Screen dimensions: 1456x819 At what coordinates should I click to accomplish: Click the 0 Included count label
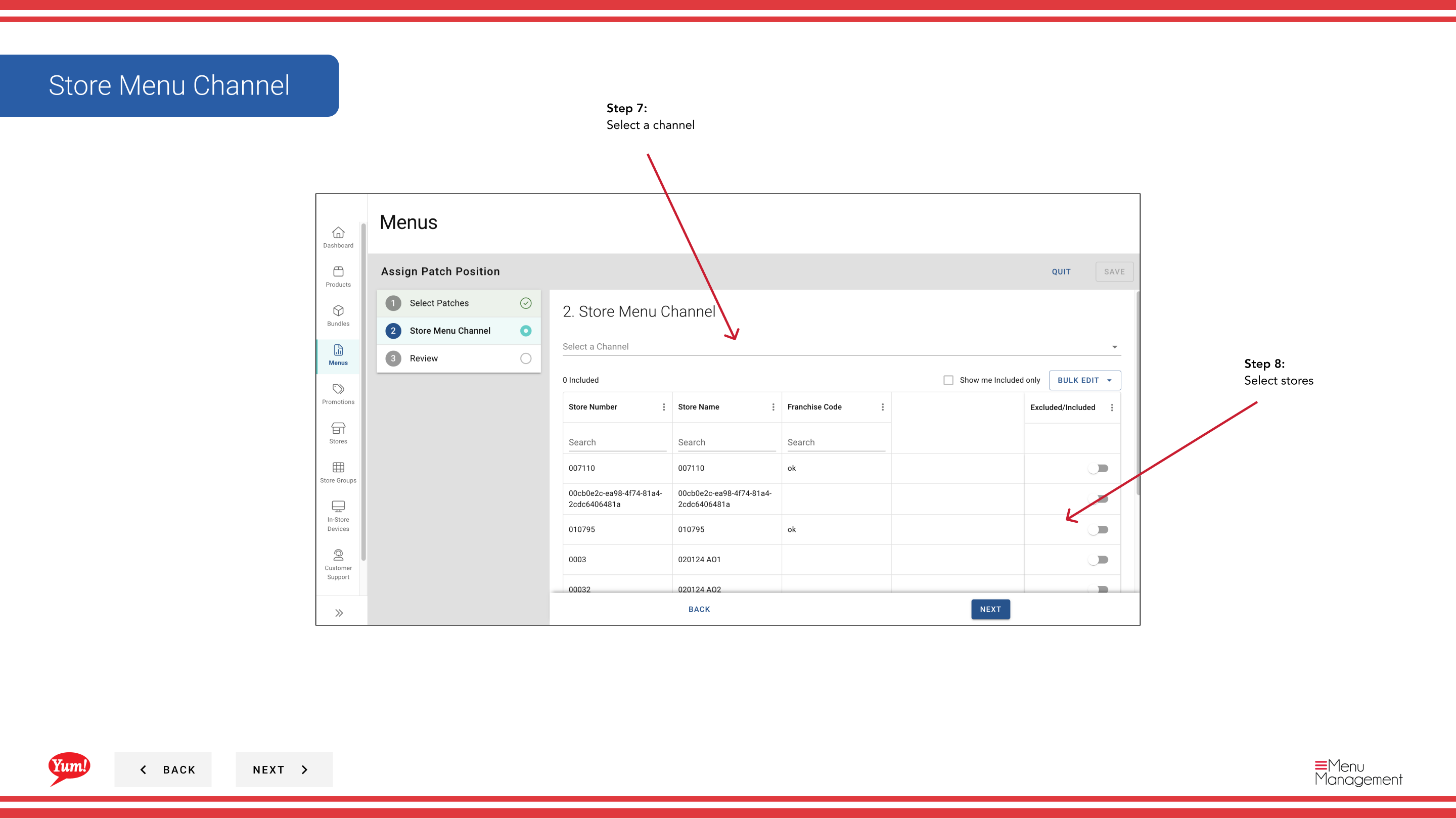(x=580, y=380)
